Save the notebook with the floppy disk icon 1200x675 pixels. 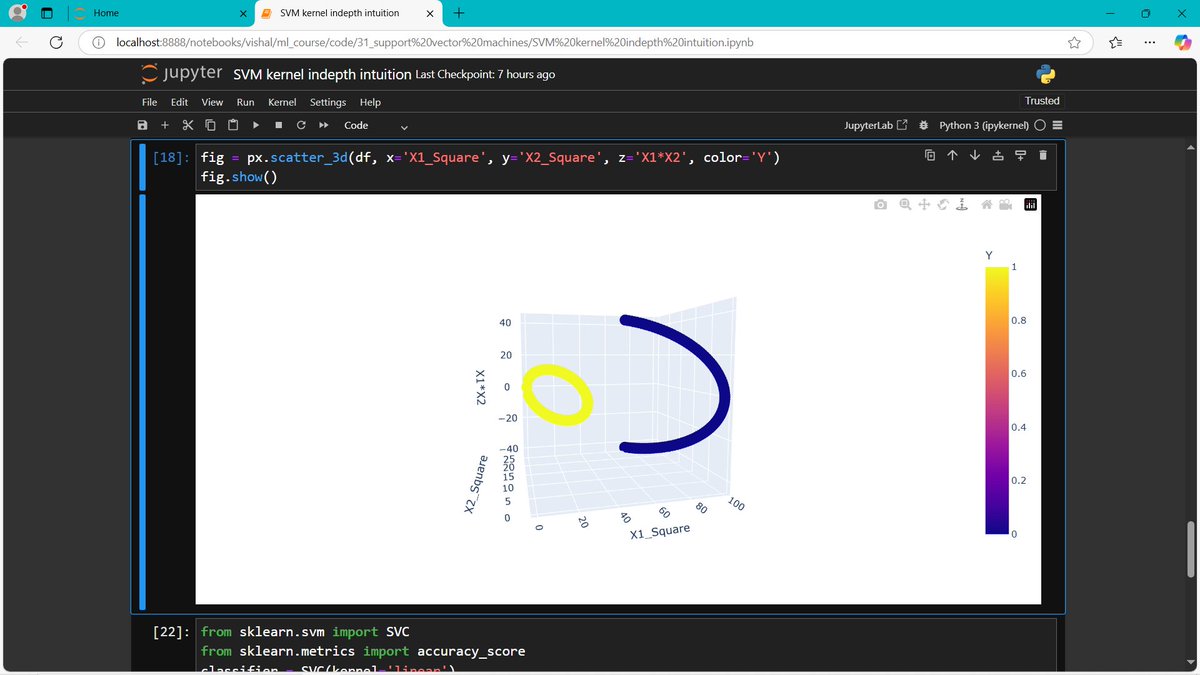pyautogui.click(x=142, y=125)
